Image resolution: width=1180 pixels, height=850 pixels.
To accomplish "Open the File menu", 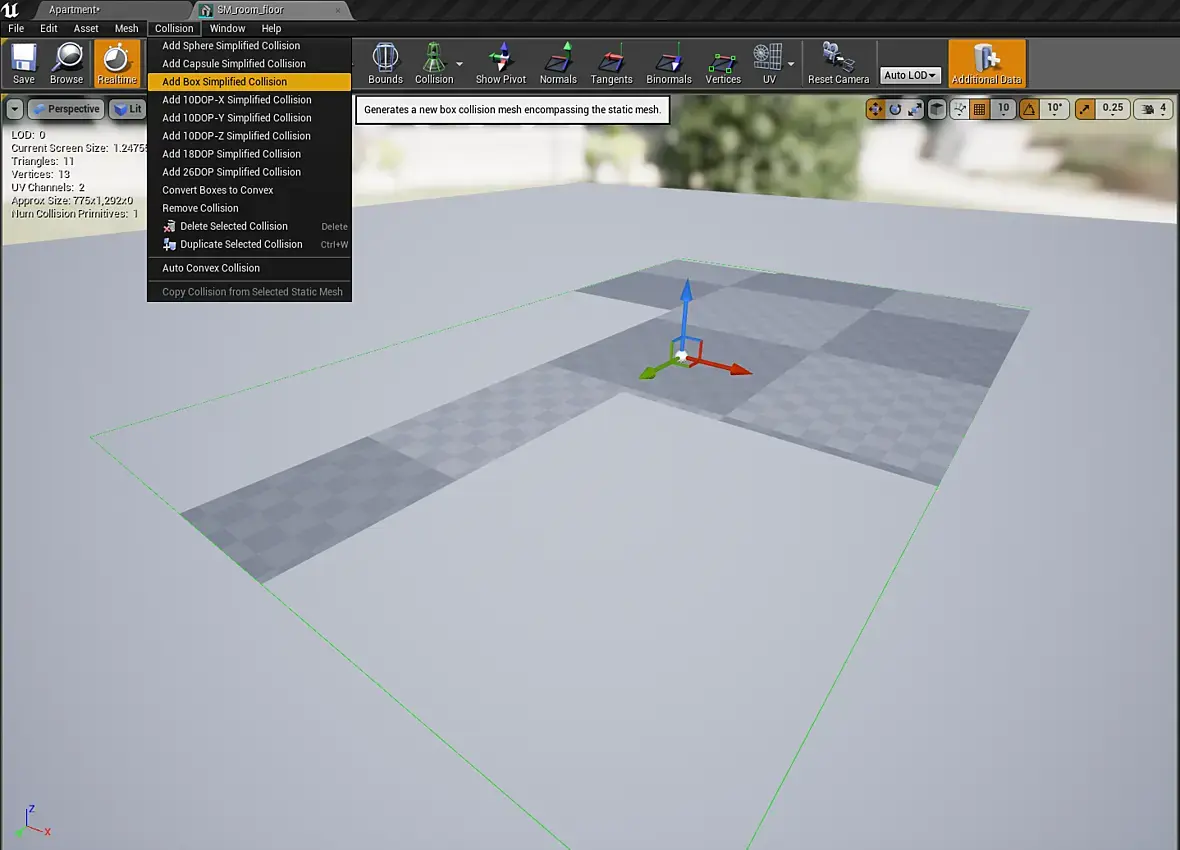I will click(x=16, y=29).
